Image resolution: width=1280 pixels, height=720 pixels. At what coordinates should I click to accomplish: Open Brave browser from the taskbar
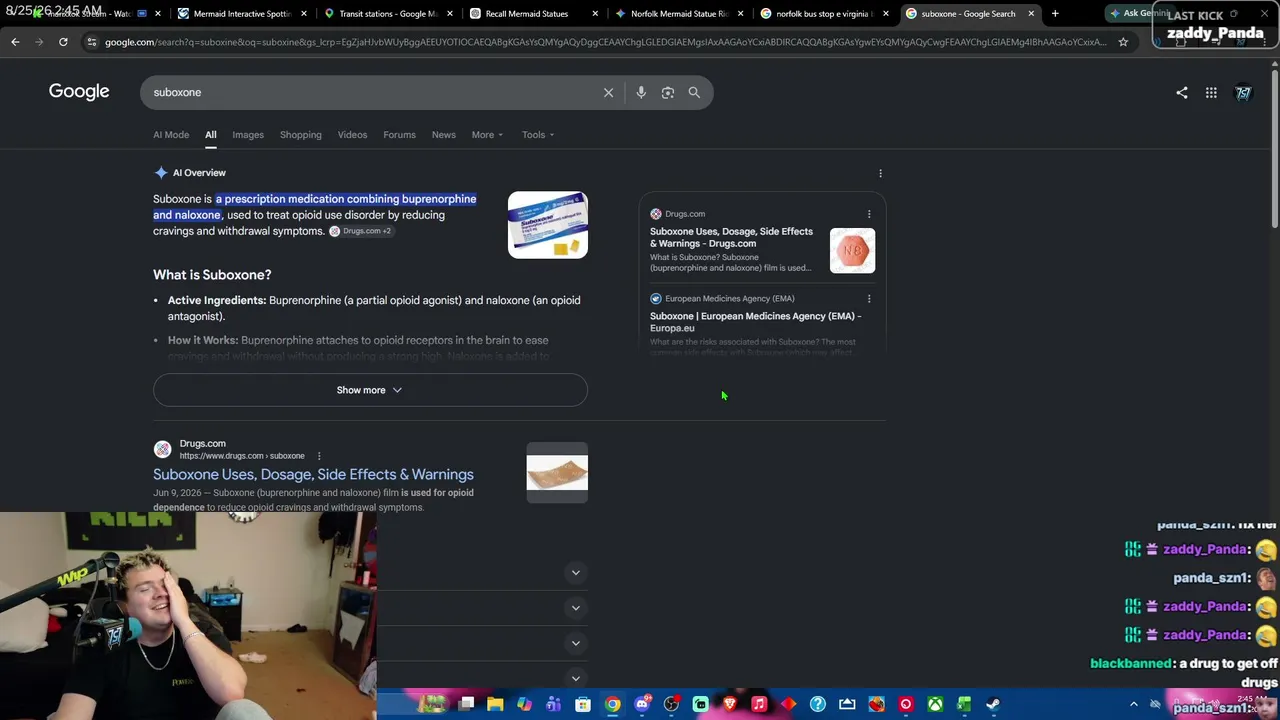click(x=730, y=704)
